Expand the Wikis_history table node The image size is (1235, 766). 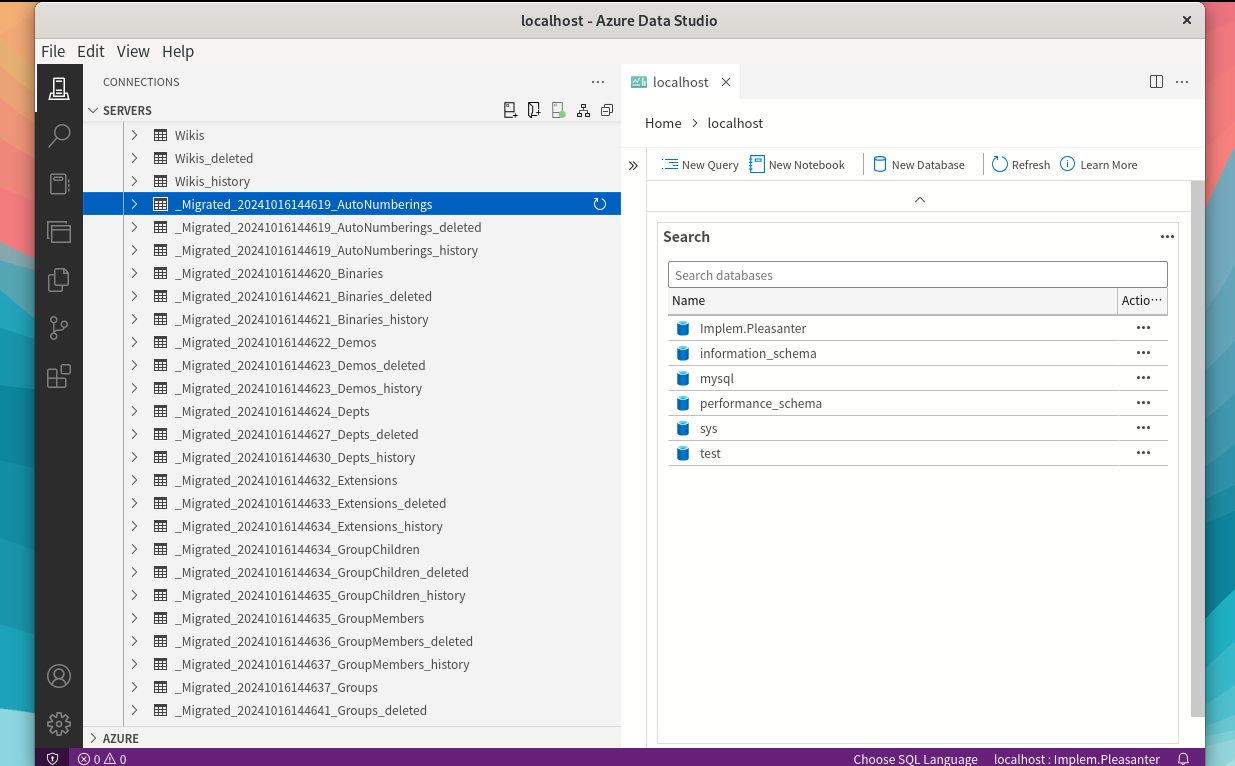[x=134, y=181]
